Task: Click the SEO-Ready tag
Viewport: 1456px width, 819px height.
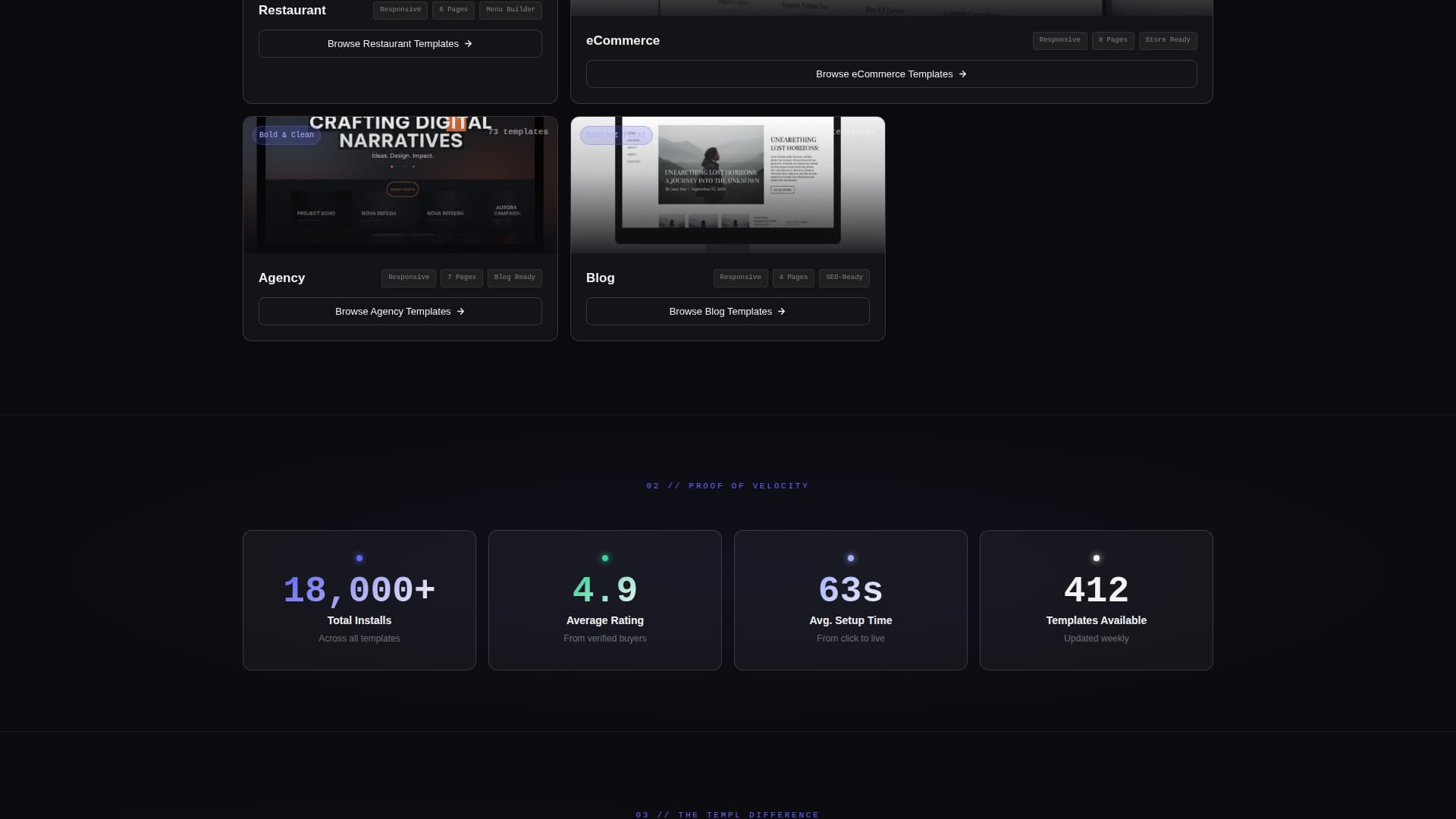Action: pyautogui.click(x=843, y=278)
